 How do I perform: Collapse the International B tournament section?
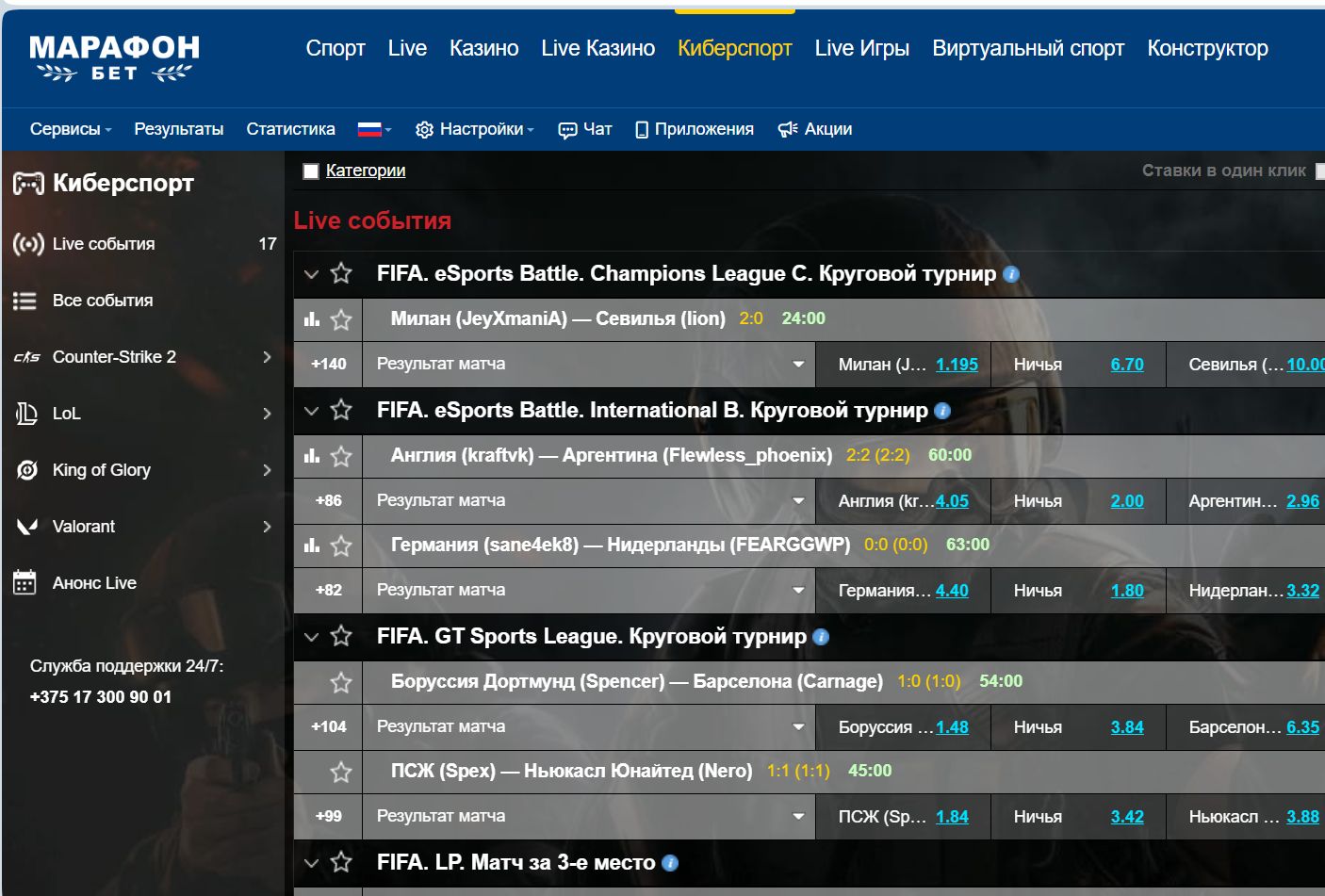click(x=312, y=411)
